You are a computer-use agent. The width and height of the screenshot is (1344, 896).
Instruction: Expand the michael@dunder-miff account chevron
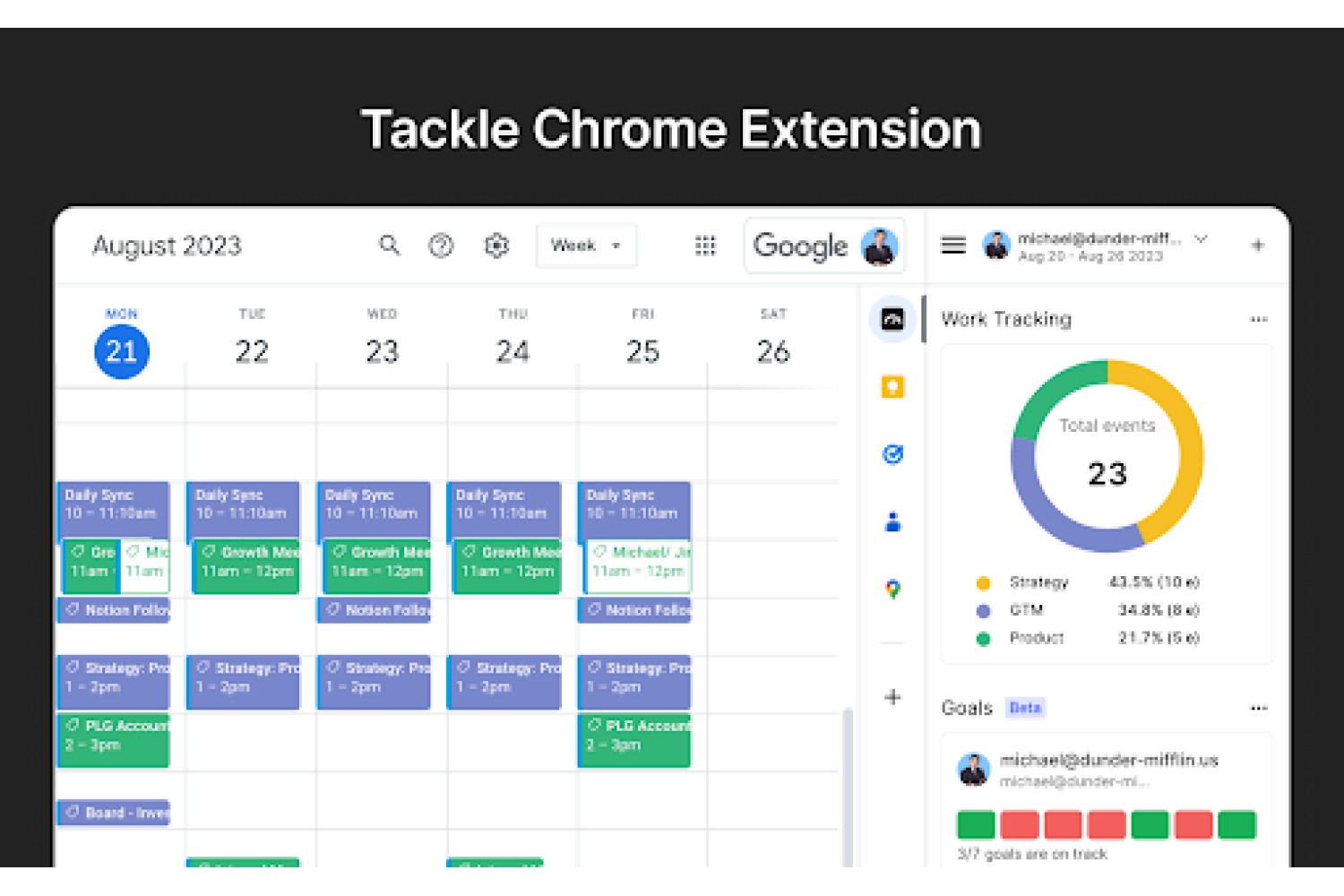click(x=1201, y=238)
